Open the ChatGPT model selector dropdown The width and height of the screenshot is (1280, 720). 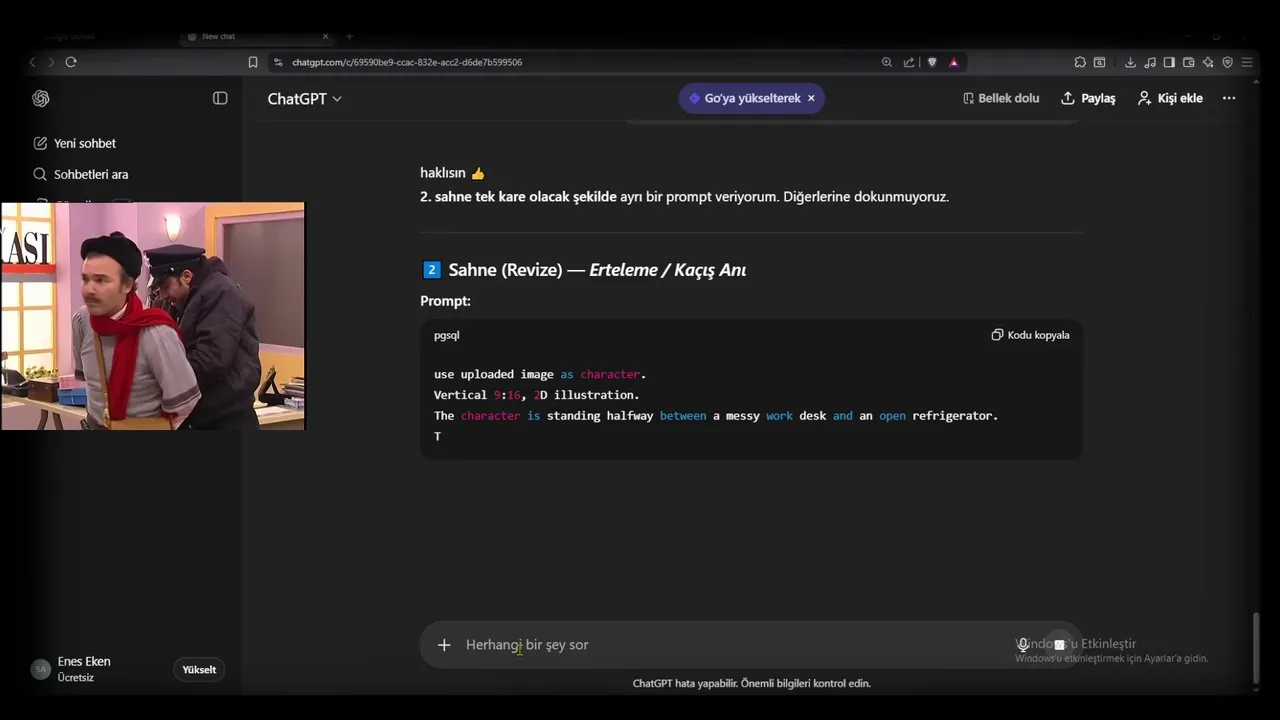point(304,98)
